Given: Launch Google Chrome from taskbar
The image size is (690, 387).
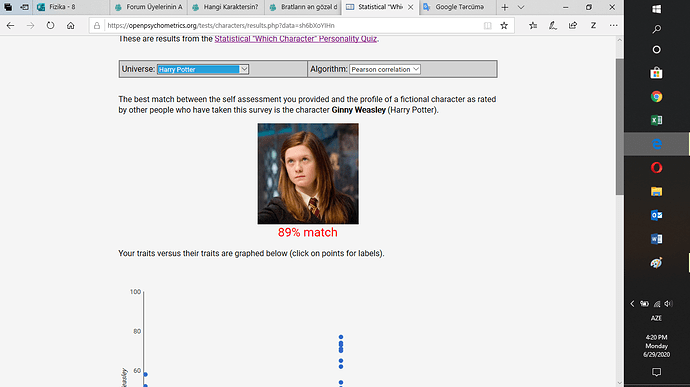Looking at the screenshot, I should (657, 96).
